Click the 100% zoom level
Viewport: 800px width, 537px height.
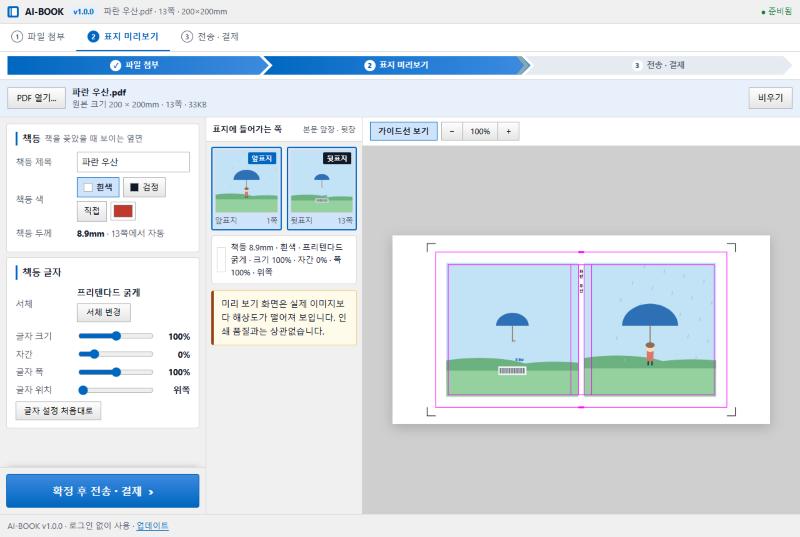(x=480, y=132)
